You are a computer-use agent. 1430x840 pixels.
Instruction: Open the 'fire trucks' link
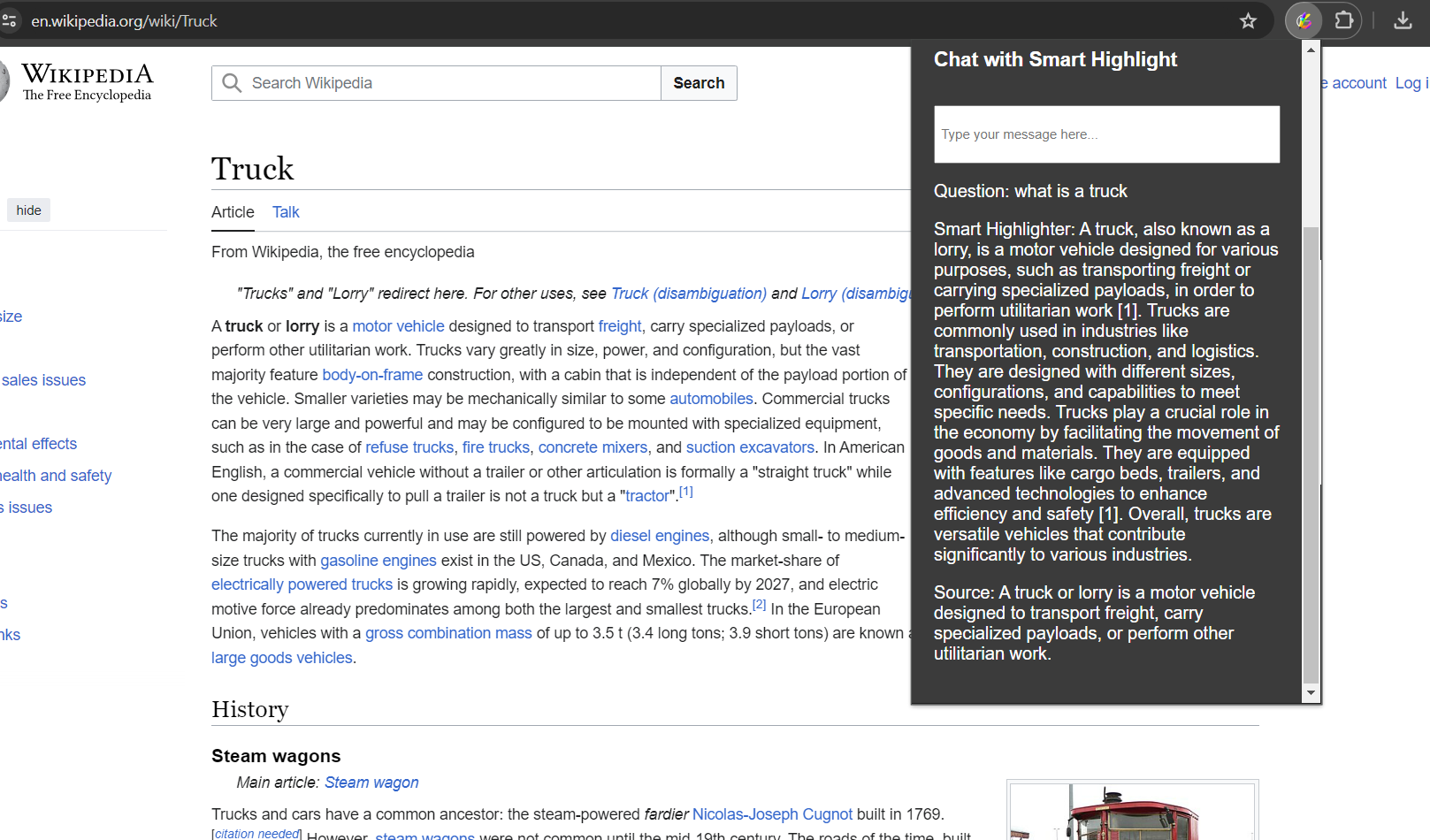[496, 447]
